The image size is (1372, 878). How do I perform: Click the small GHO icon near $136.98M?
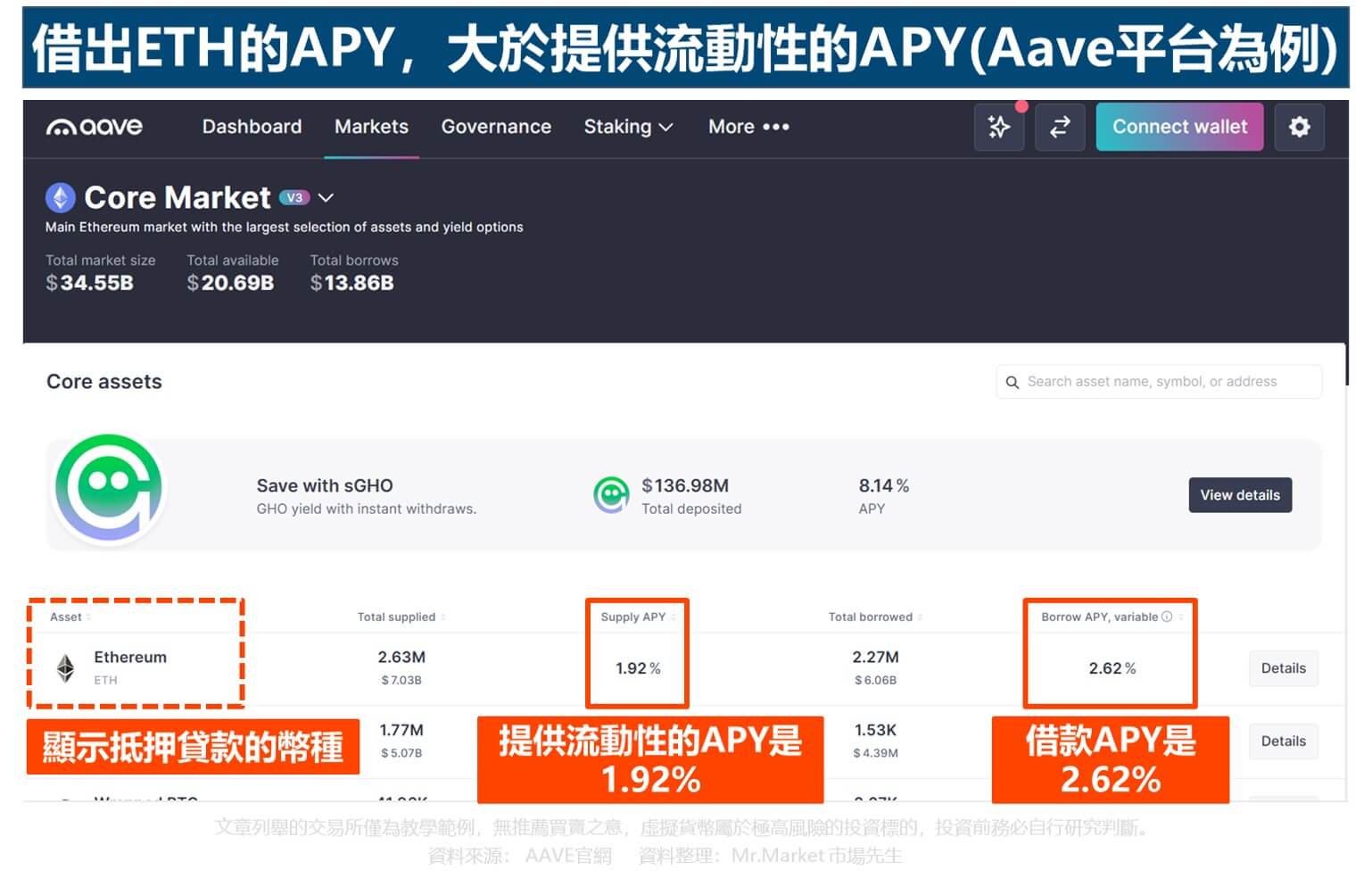[611, 495]
